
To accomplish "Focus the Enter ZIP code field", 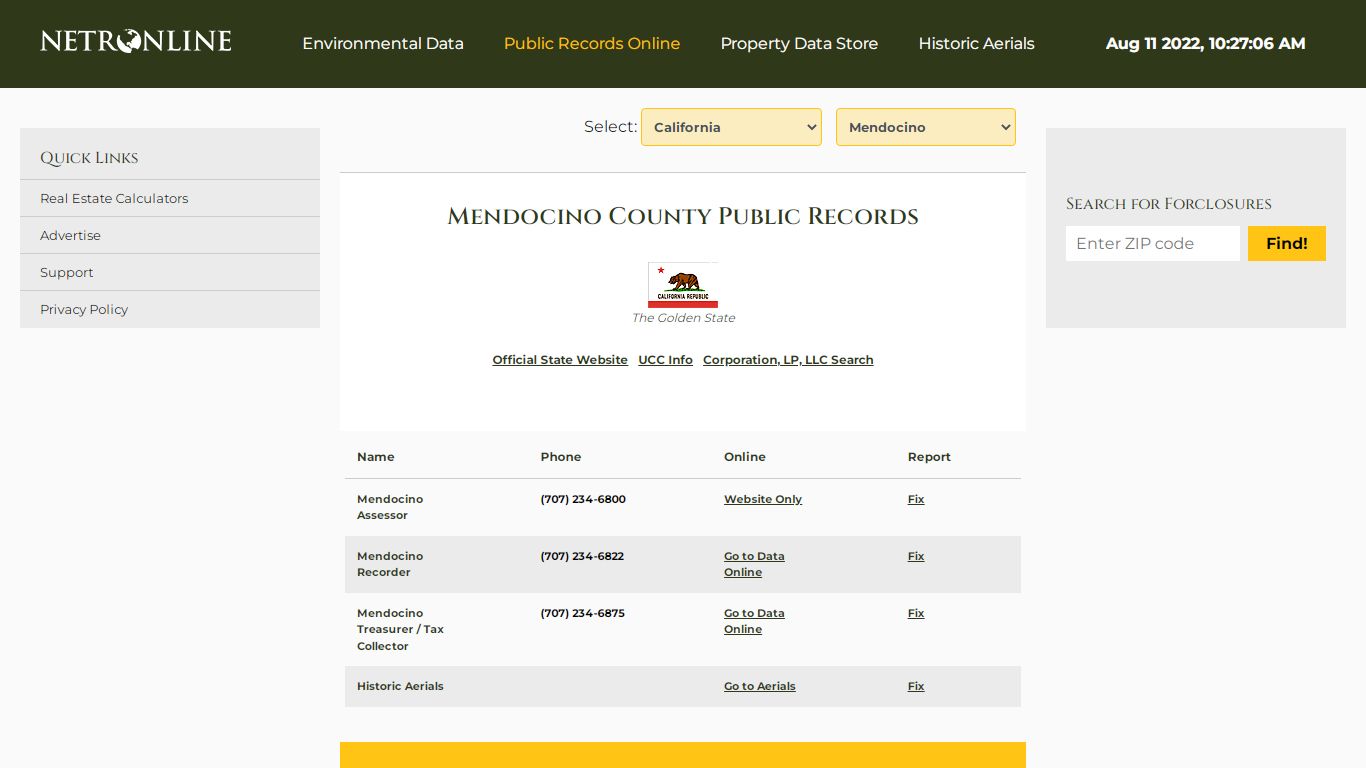I will (1153, 243).
